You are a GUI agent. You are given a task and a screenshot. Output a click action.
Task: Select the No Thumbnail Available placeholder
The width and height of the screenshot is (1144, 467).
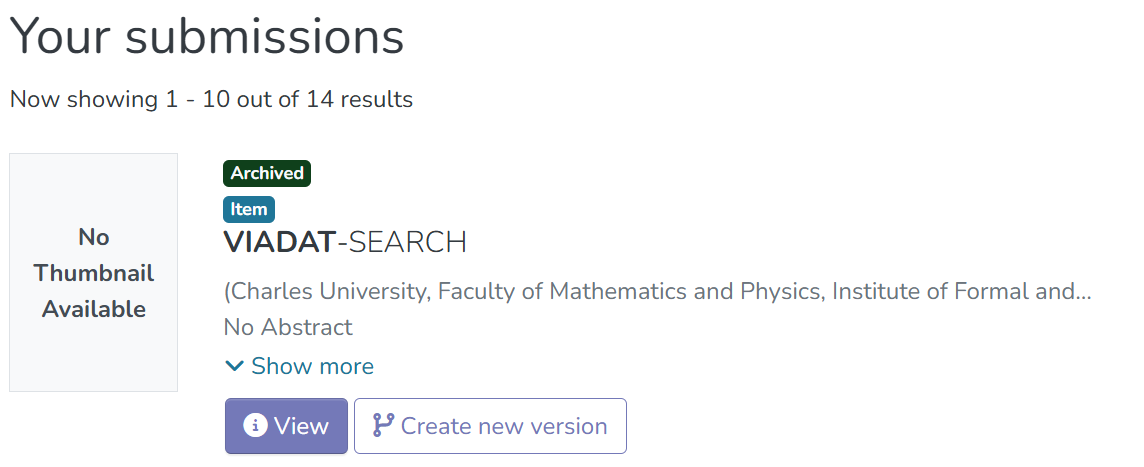pos(93,272)
